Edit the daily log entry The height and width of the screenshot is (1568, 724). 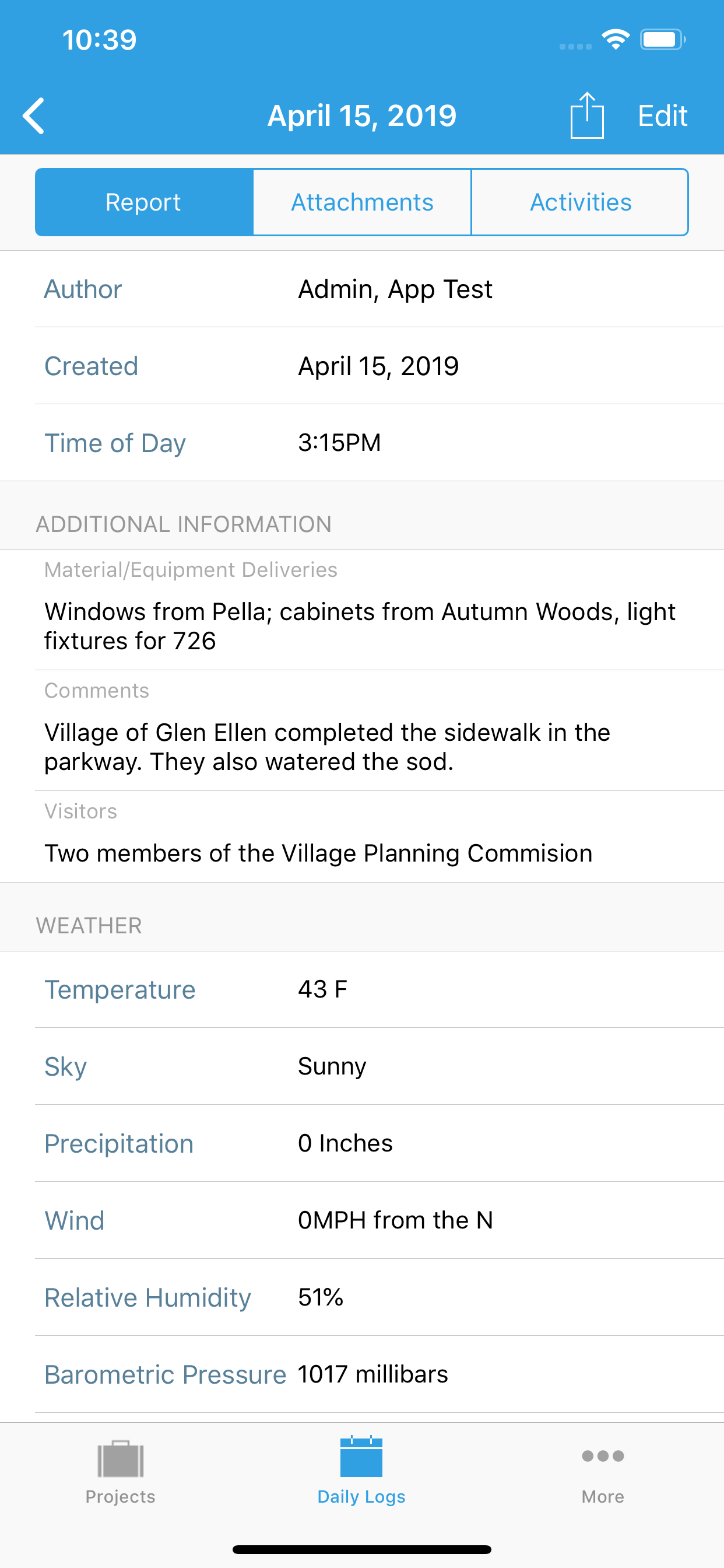(663, 116)
